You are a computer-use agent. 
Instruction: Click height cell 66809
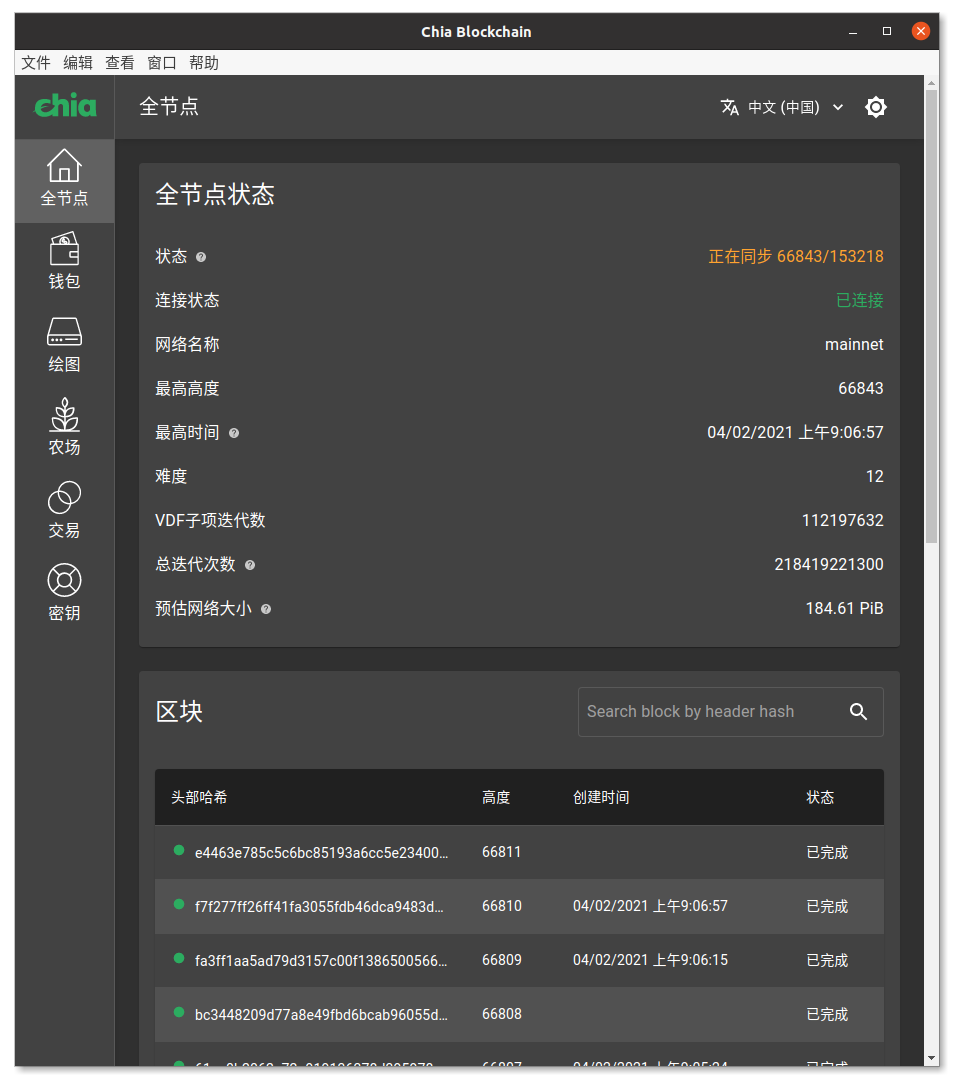click(x=502, y=960)
